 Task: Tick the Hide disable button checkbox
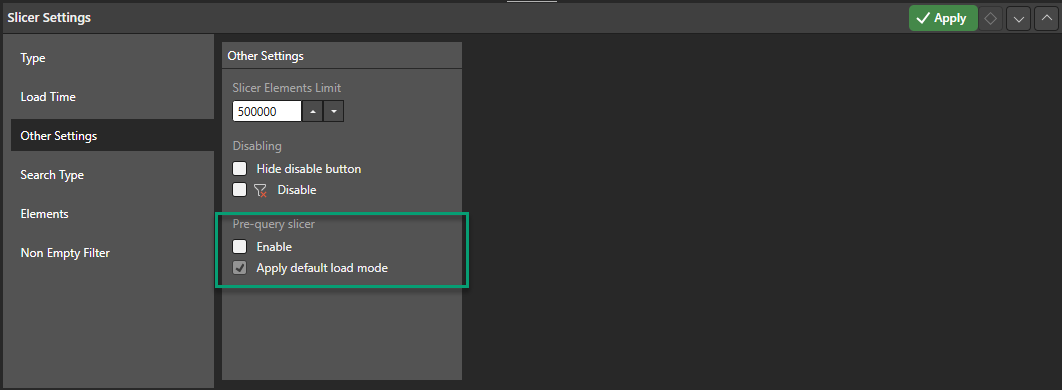(x=240, y=169)
